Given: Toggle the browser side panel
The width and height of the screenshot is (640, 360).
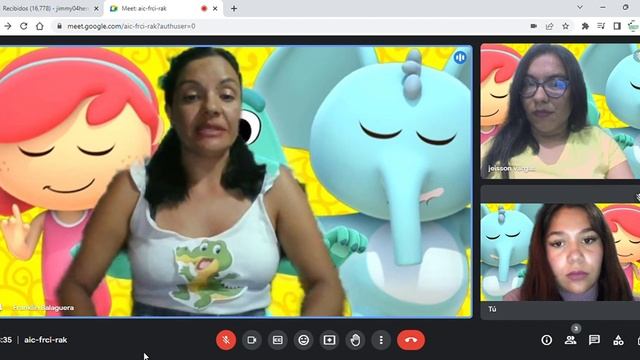Looking at the screenshot, I should (617, 26).
